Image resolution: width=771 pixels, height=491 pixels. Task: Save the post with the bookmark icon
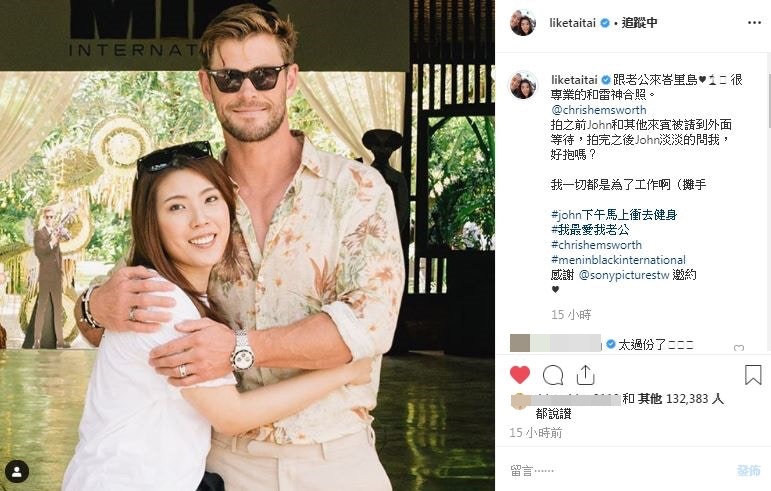click(x=753, y=375)
